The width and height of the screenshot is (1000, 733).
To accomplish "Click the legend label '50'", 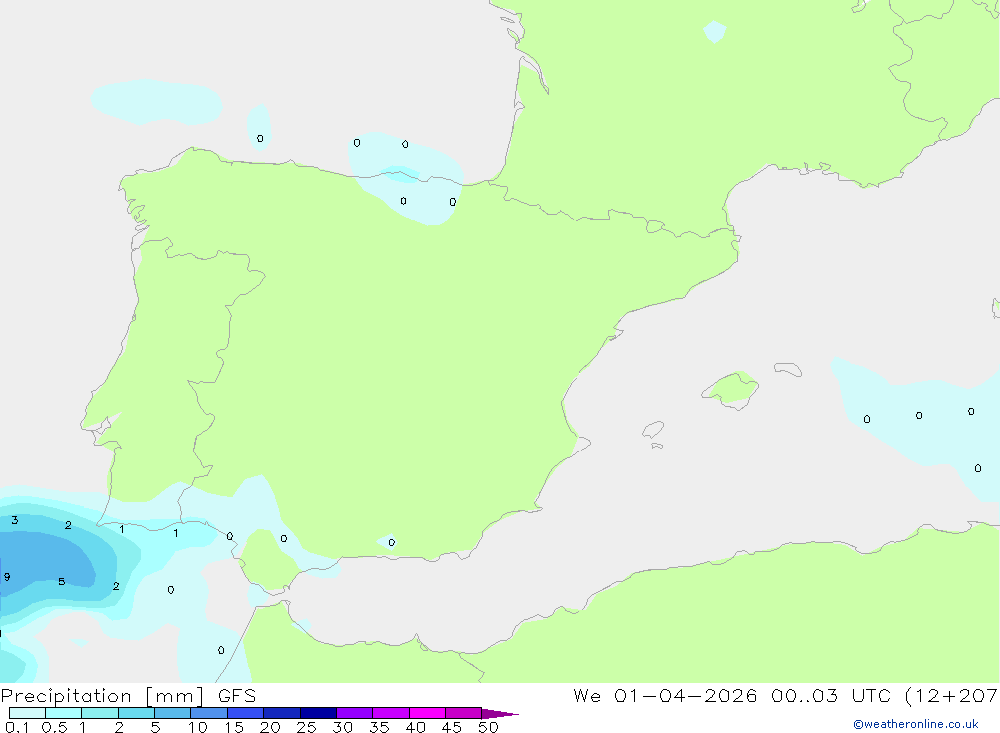I will 489,727.
